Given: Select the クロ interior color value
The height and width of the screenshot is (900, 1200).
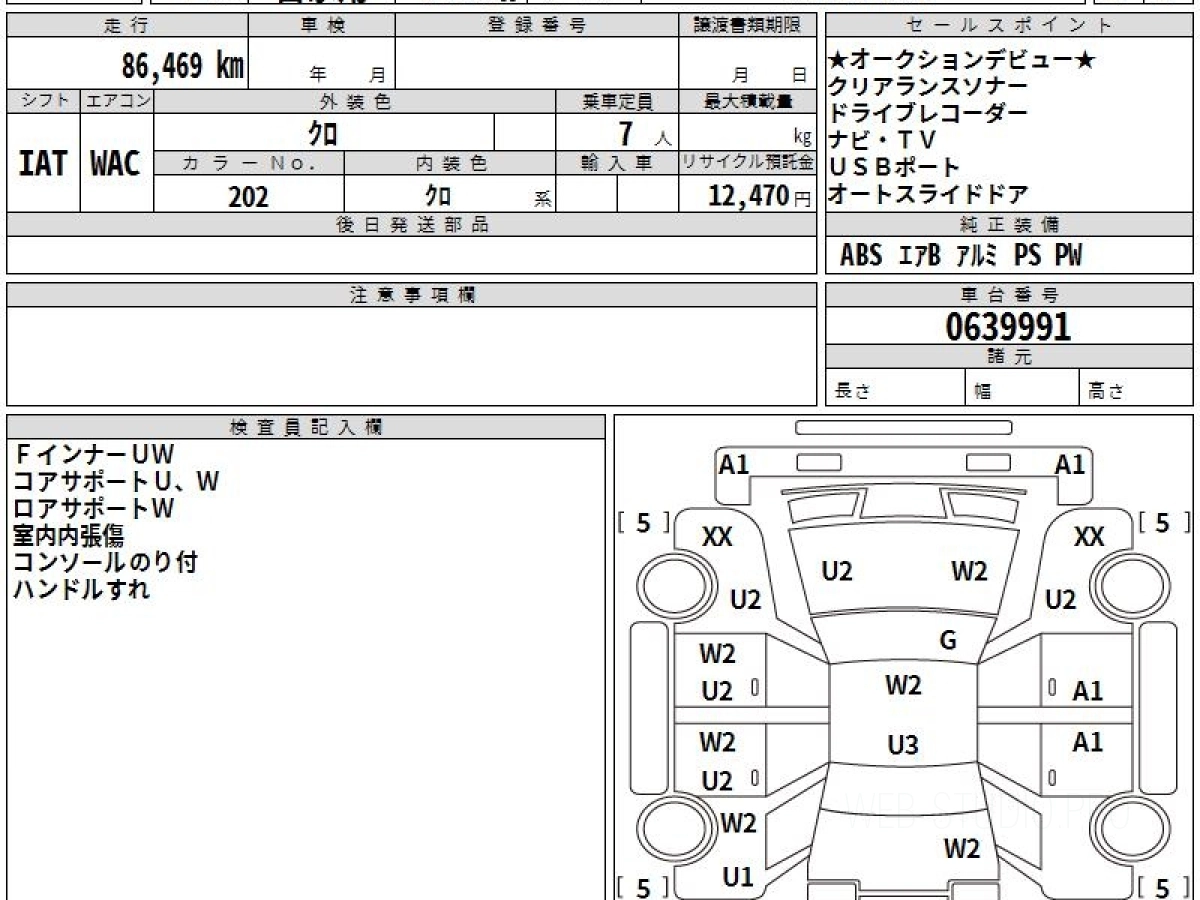Looking at the screenshot, I should pos(438,196).
